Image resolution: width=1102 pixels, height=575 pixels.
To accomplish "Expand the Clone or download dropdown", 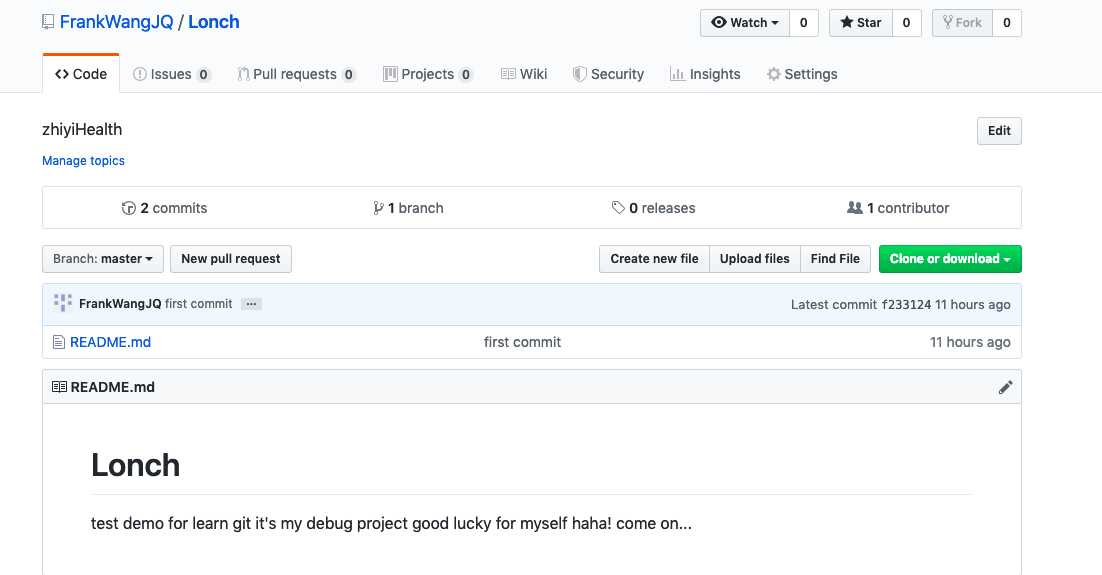I will point(949,259).
